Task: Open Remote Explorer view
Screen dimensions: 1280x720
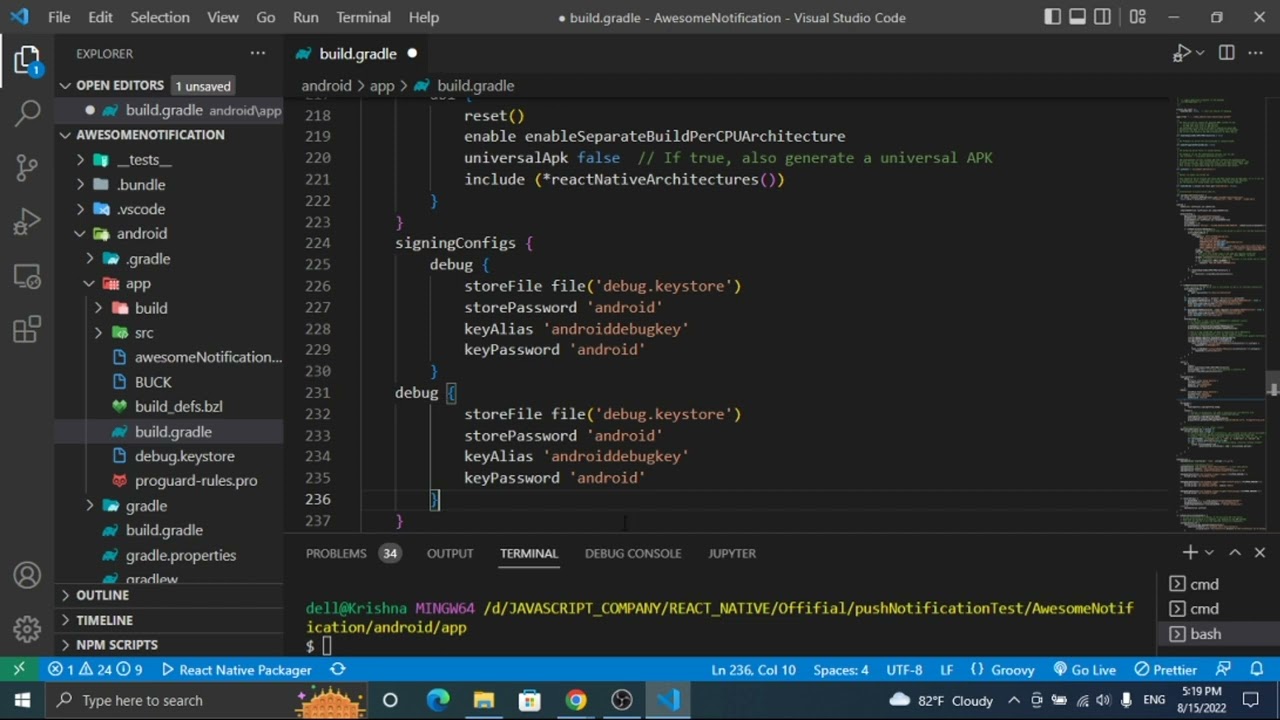Action: pos(27,275)
